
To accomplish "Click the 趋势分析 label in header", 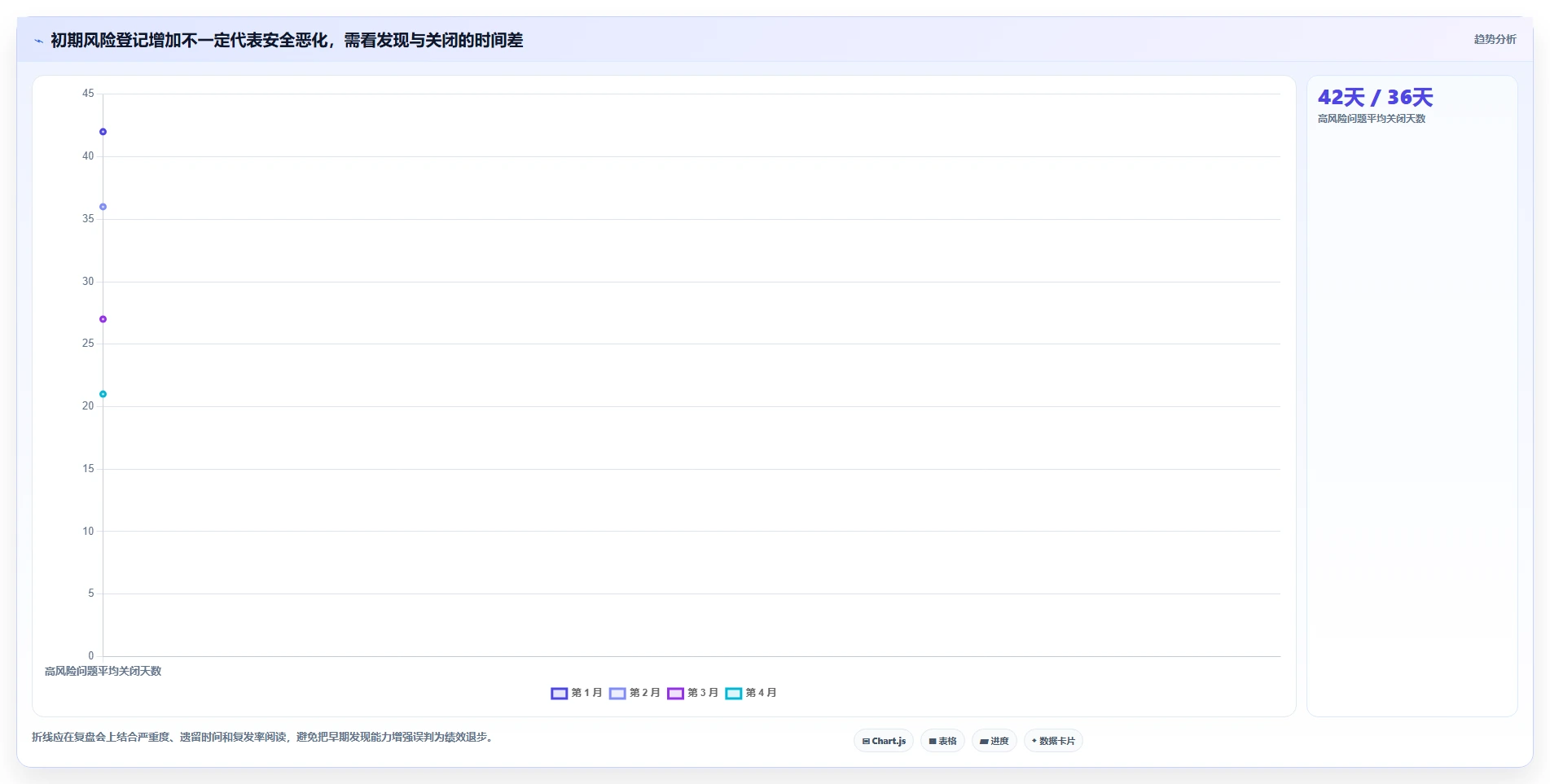I will 1495,39.
